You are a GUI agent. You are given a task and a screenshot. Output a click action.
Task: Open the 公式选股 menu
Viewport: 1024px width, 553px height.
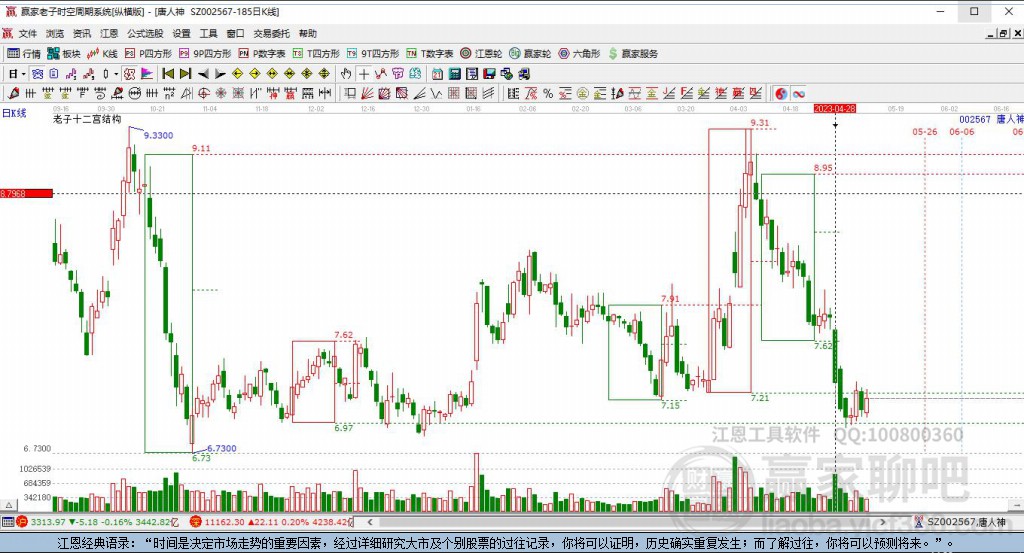(x=146, y=33)
